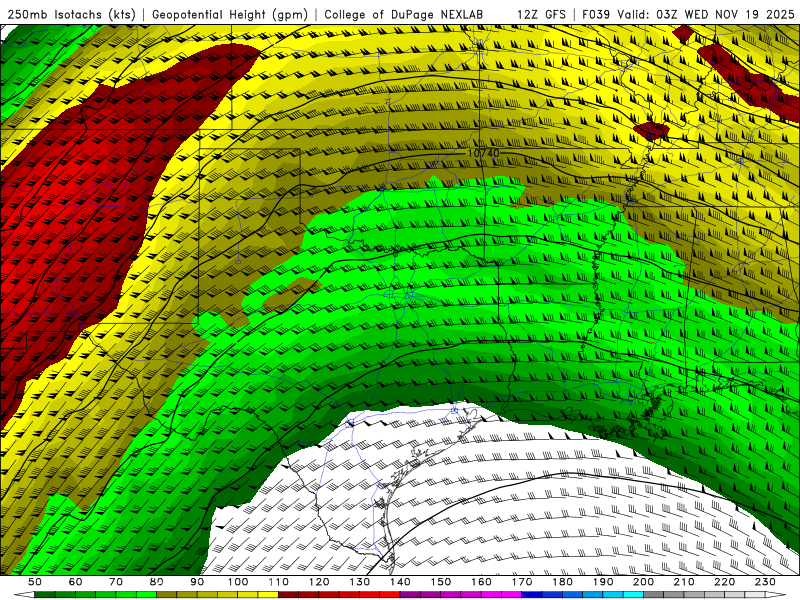Click the "250mb Isotachs (kts)" title text
The height and width of the screenshot is (600, 800).
(71, 14)
